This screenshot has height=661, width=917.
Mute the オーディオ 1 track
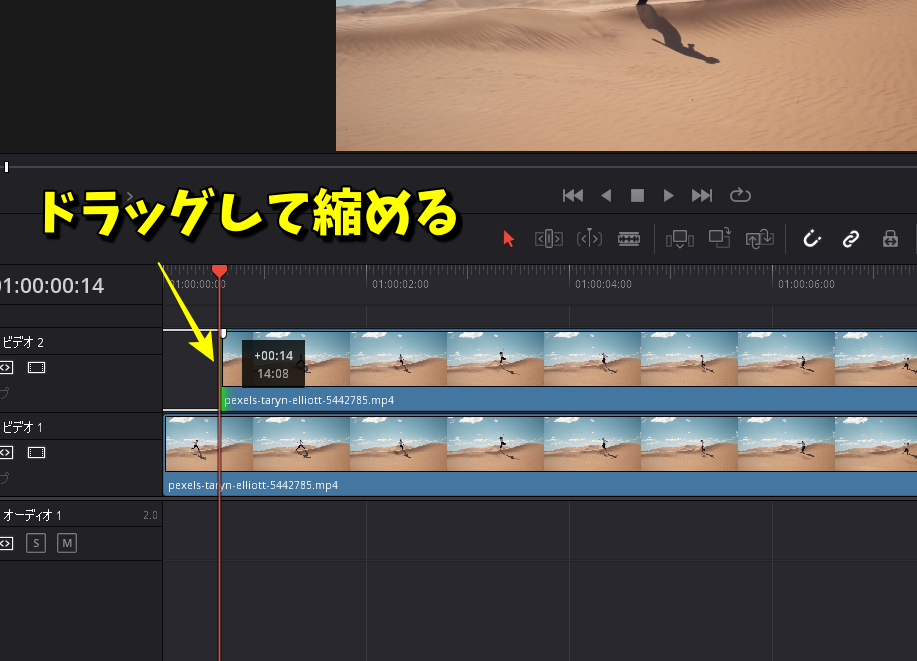tap(66, 543)
